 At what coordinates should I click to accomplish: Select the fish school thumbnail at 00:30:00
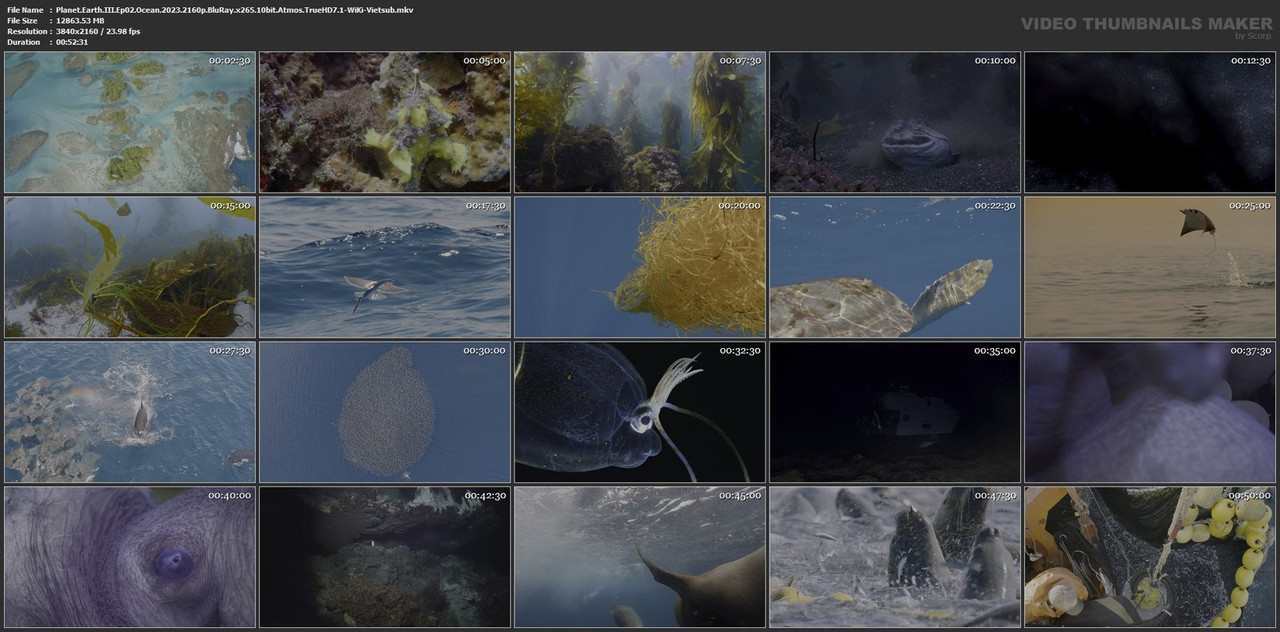point(385,412)
